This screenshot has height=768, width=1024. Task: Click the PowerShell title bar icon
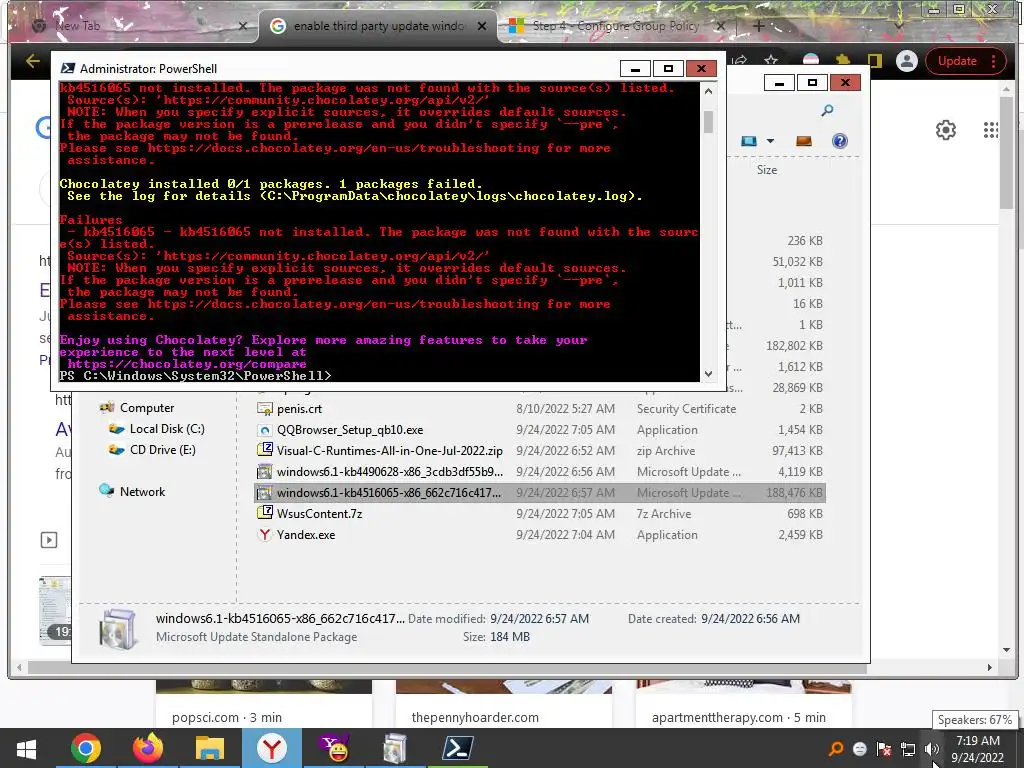[67, 69]
